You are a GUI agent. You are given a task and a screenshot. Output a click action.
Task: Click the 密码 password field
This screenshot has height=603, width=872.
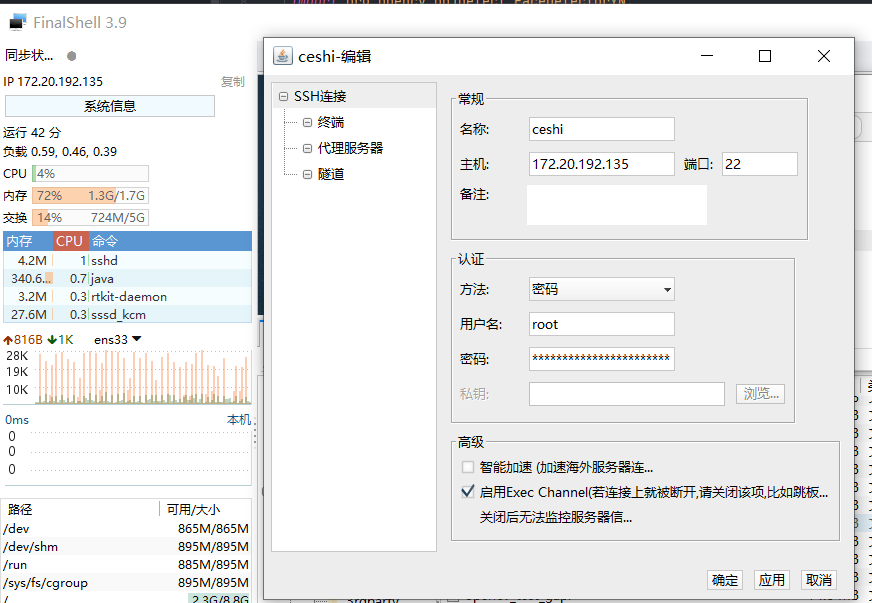tap(602, 359)
